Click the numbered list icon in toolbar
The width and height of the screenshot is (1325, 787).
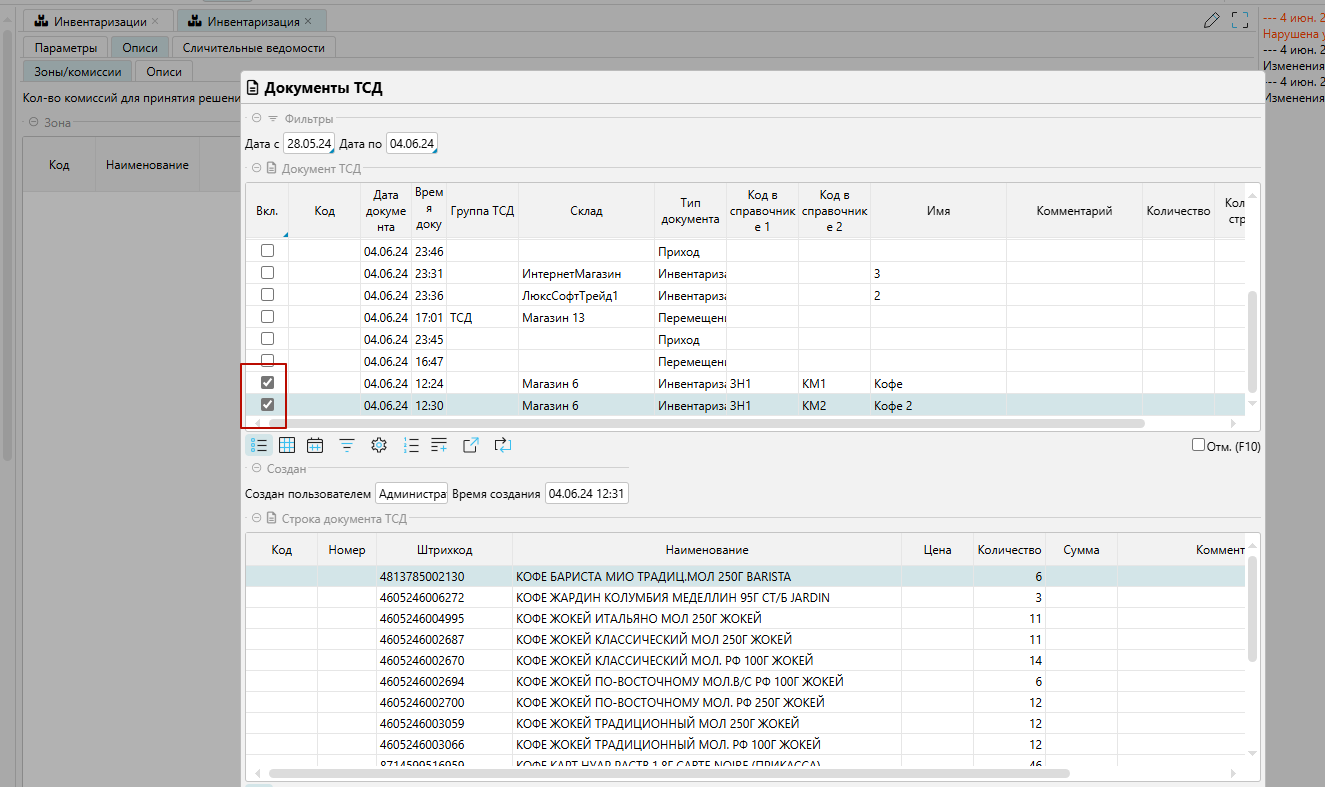click(x=411, y=446)
